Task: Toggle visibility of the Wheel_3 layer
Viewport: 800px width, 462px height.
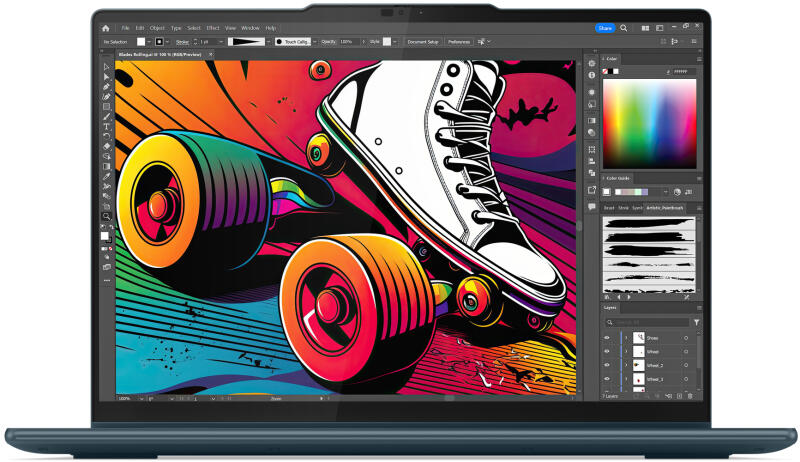Action: (606, 380)
